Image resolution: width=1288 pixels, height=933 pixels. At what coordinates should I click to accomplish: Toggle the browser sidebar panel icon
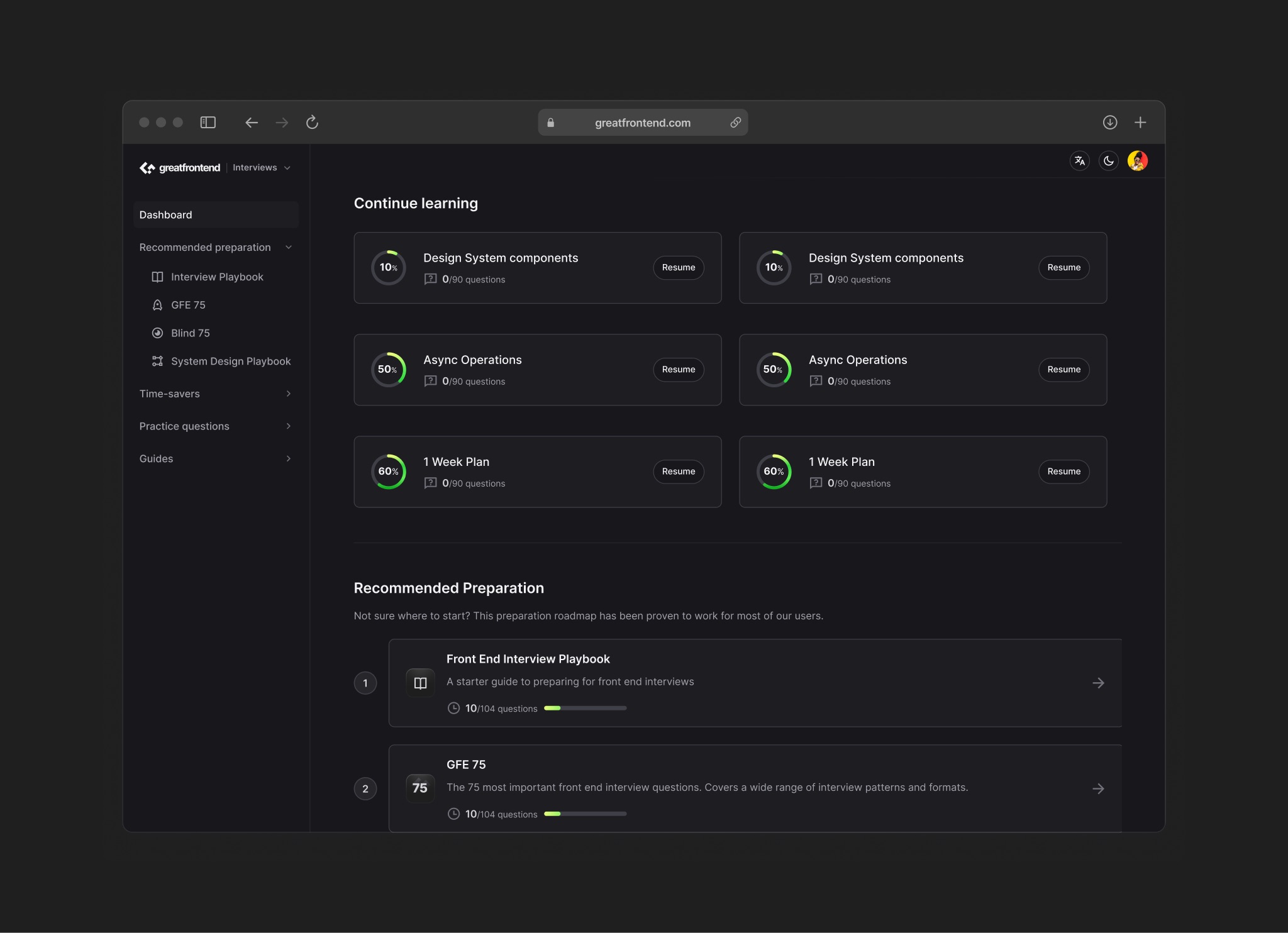208,123
